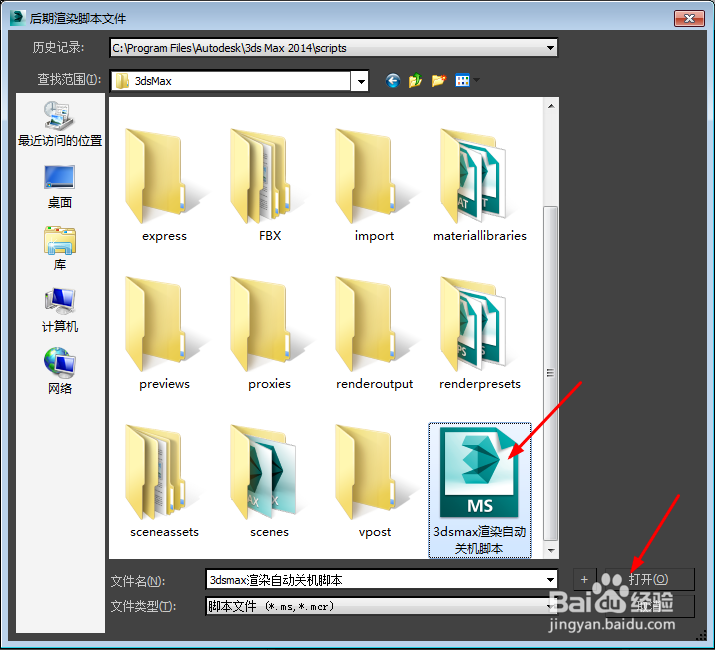Screen dimensions: 715x650
Task: Open Computer (计算机) shortcut
Action: (60, 311)
